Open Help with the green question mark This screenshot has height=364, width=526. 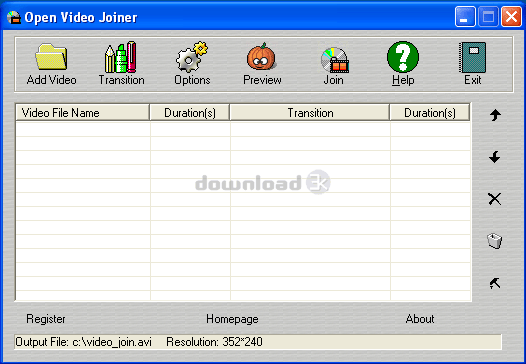403,57
